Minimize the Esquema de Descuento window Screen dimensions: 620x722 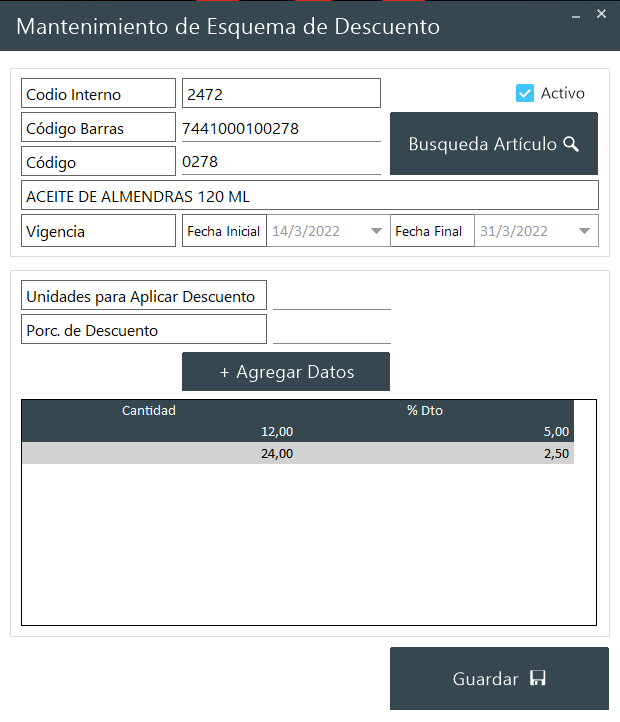pos(576,15)
